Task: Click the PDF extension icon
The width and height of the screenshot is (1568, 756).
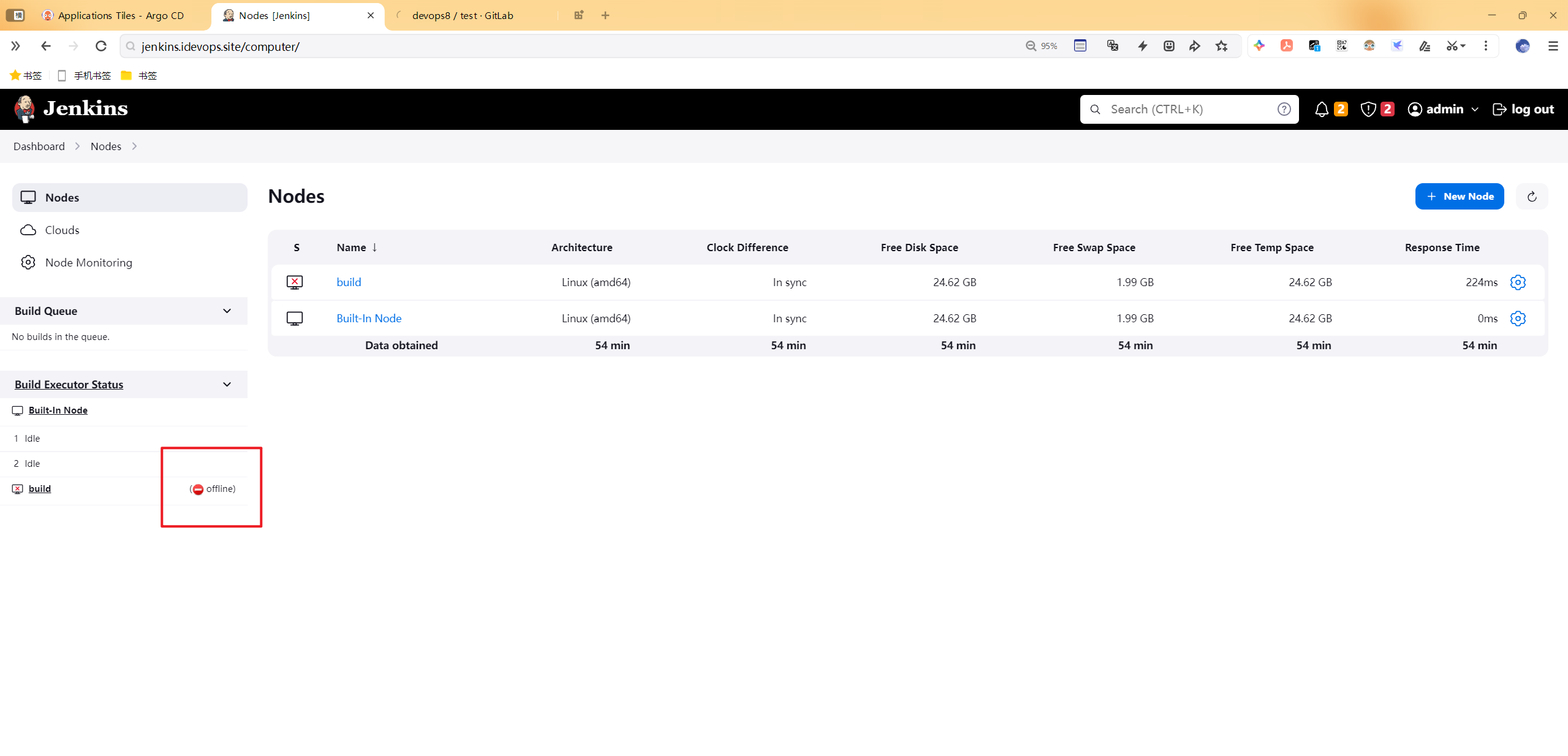Action: pos(1287,46)
